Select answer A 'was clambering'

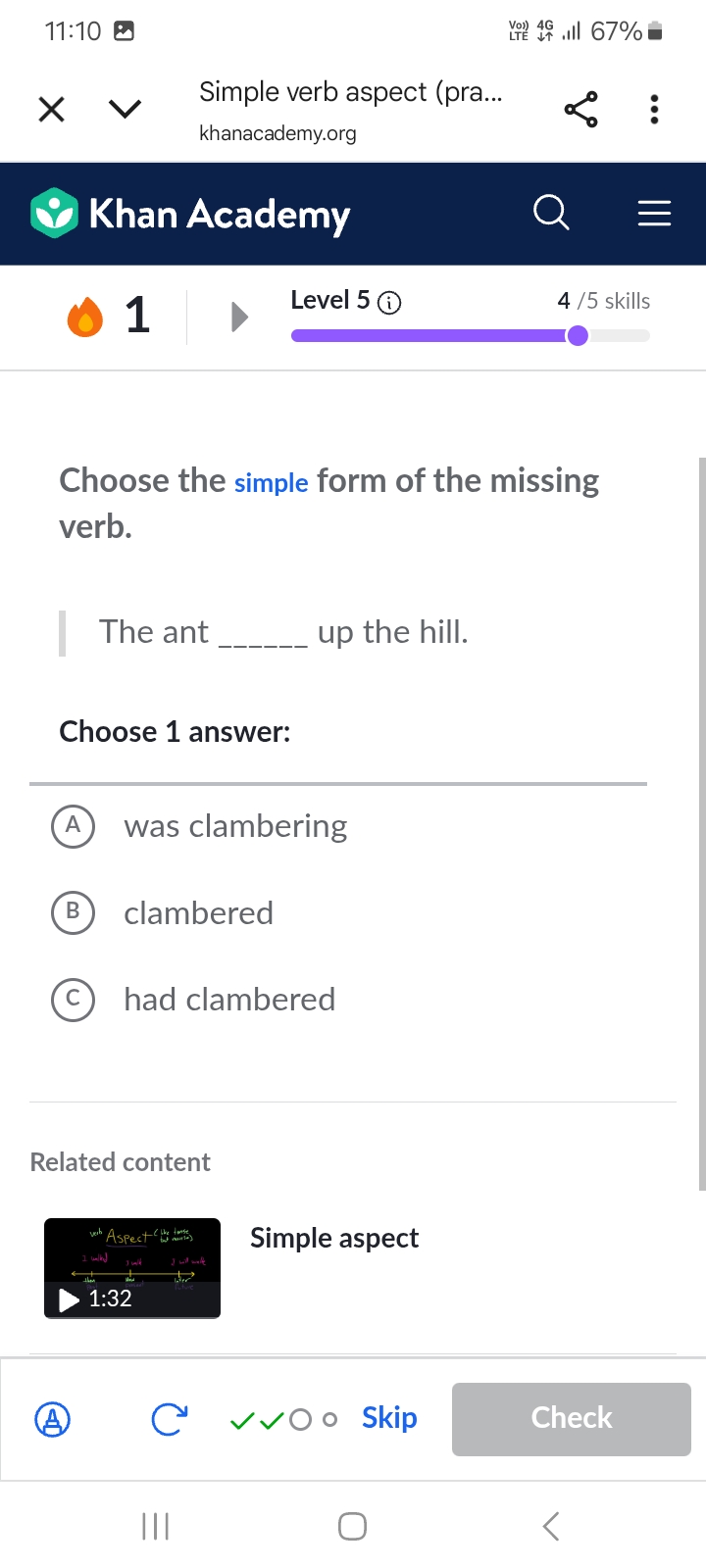point(73,826)
